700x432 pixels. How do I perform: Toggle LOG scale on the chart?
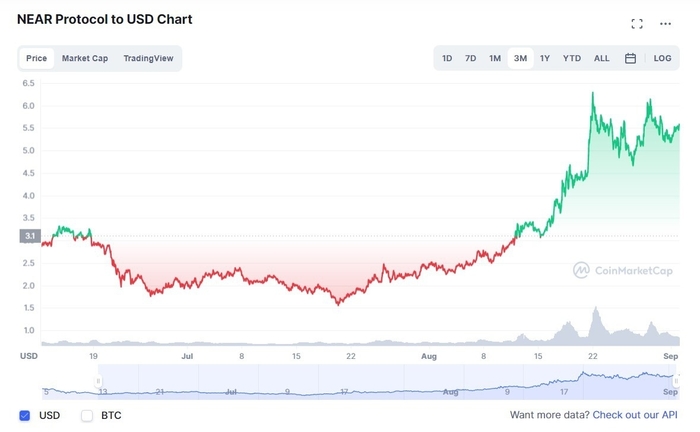(662, 58)
